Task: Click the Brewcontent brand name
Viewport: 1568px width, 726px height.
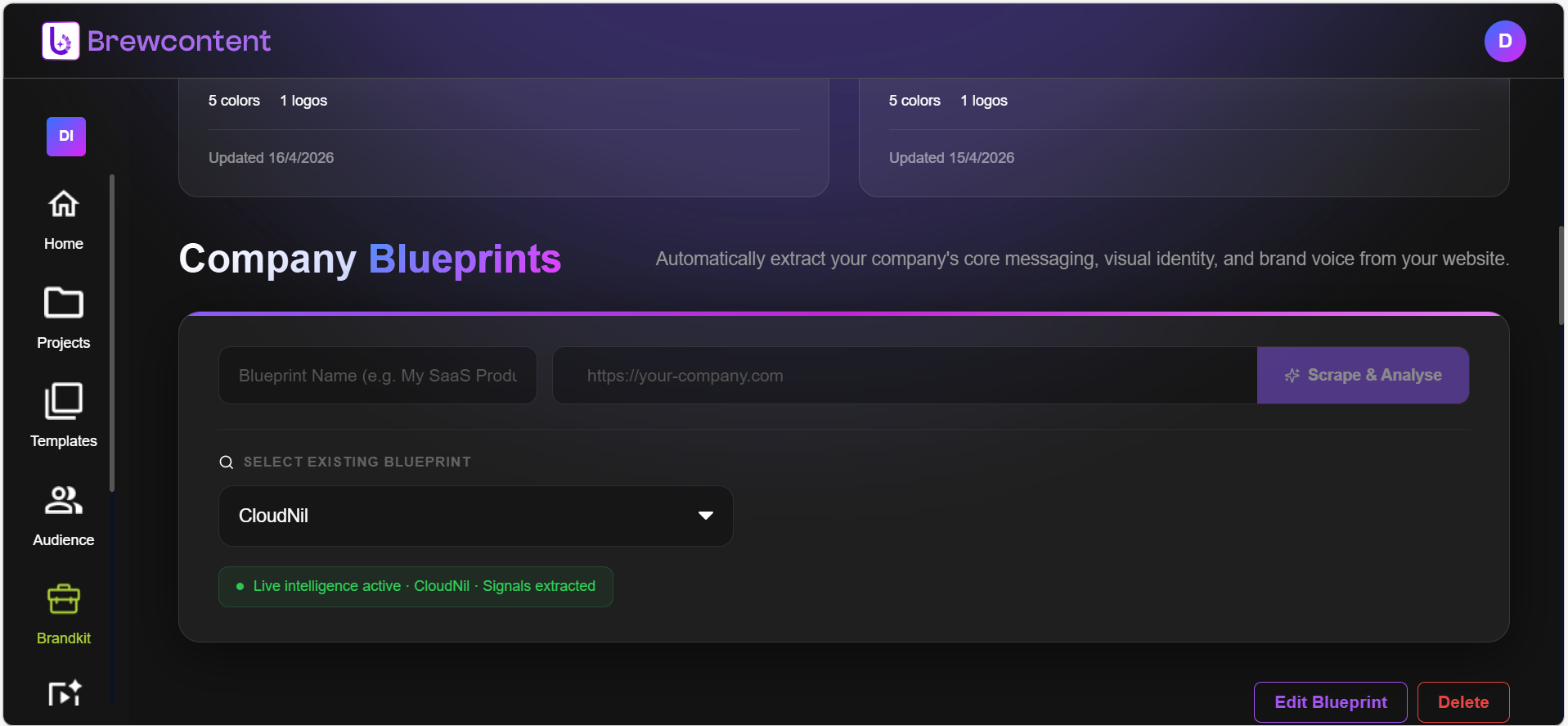Action: (x=179, y=41)
